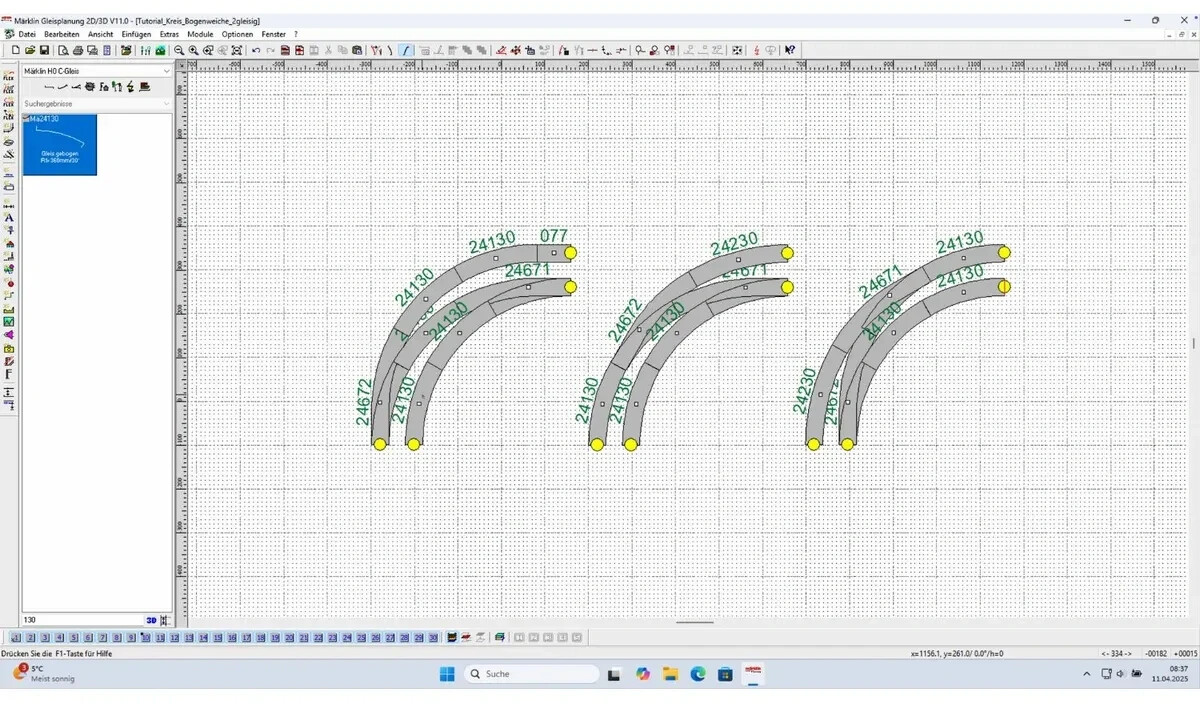
Task: Click the green layers icon in bottom toolbar
Action: 499,637
